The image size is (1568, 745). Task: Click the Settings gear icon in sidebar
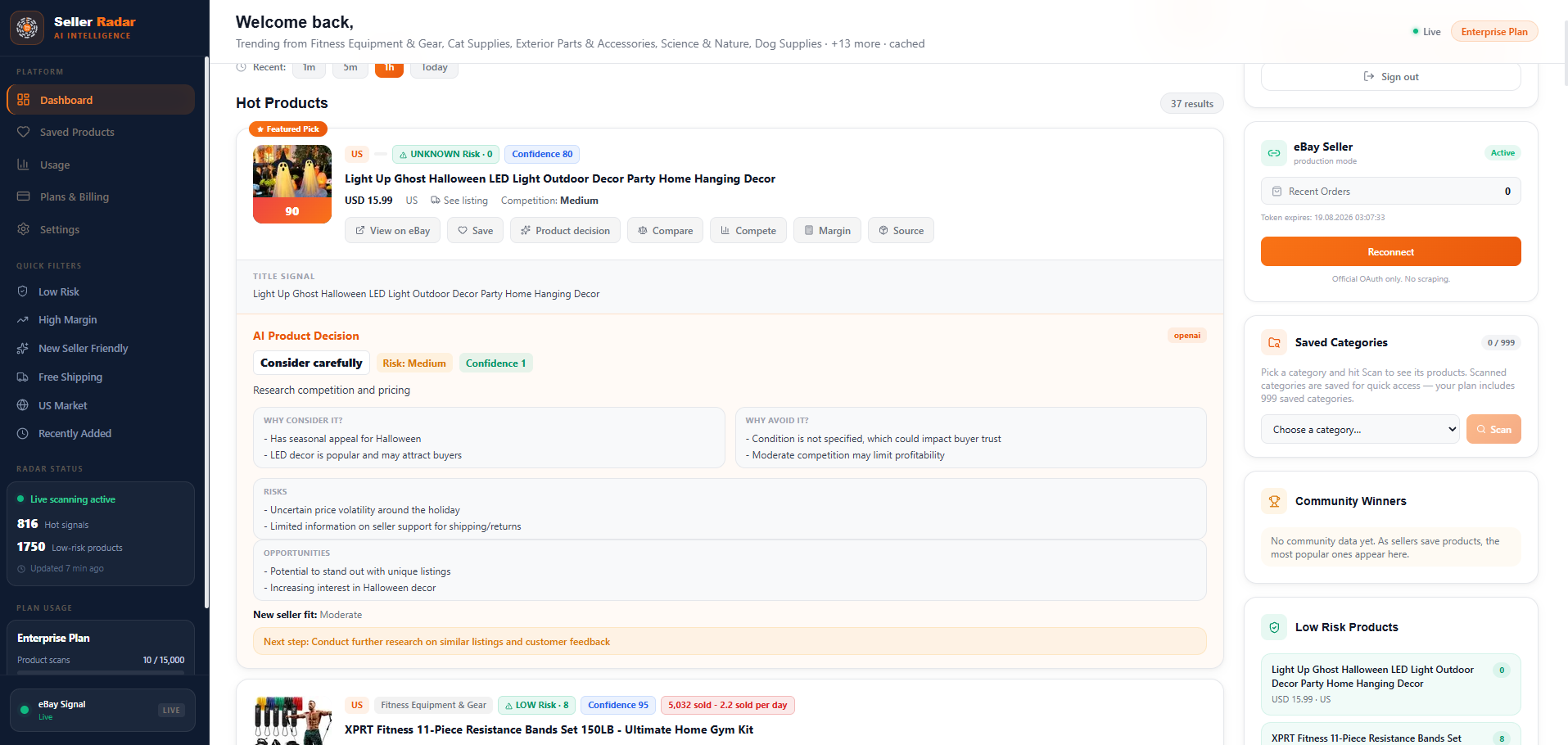(24, 229)
